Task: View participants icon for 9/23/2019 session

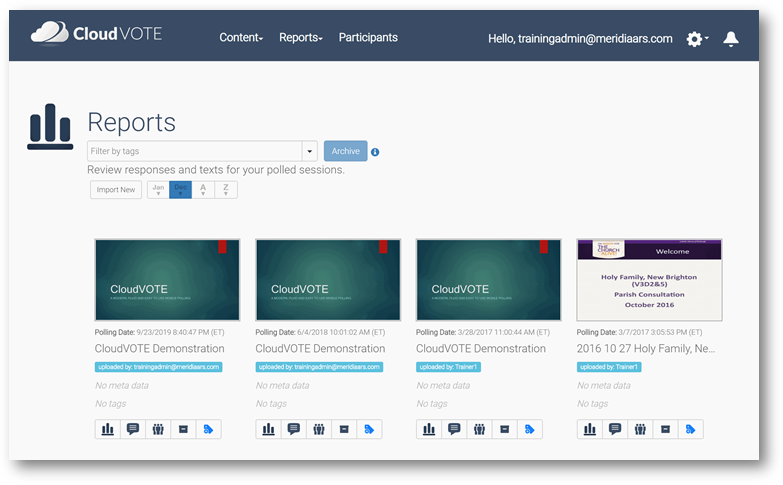Action: (158, 429)
